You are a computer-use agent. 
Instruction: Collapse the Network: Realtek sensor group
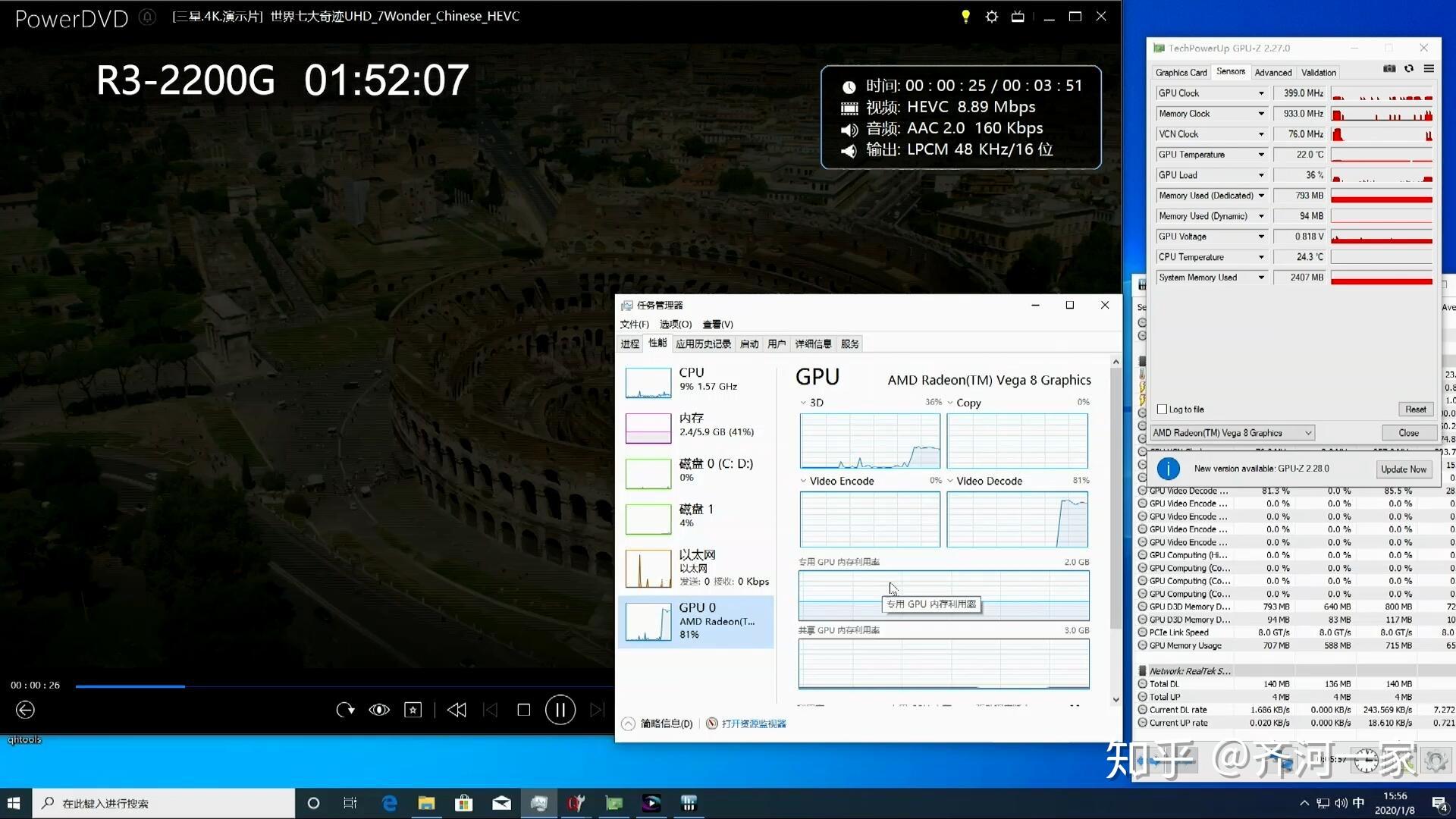coord(1142,671)
